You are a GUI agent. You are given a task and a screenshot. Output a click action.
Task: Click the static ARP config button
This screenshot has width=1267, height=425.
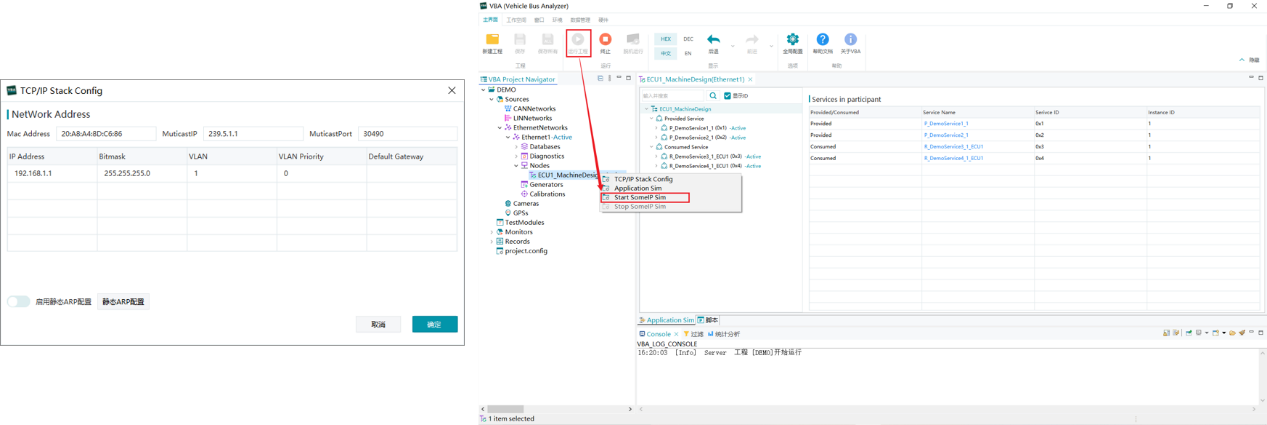pos(123,301)
